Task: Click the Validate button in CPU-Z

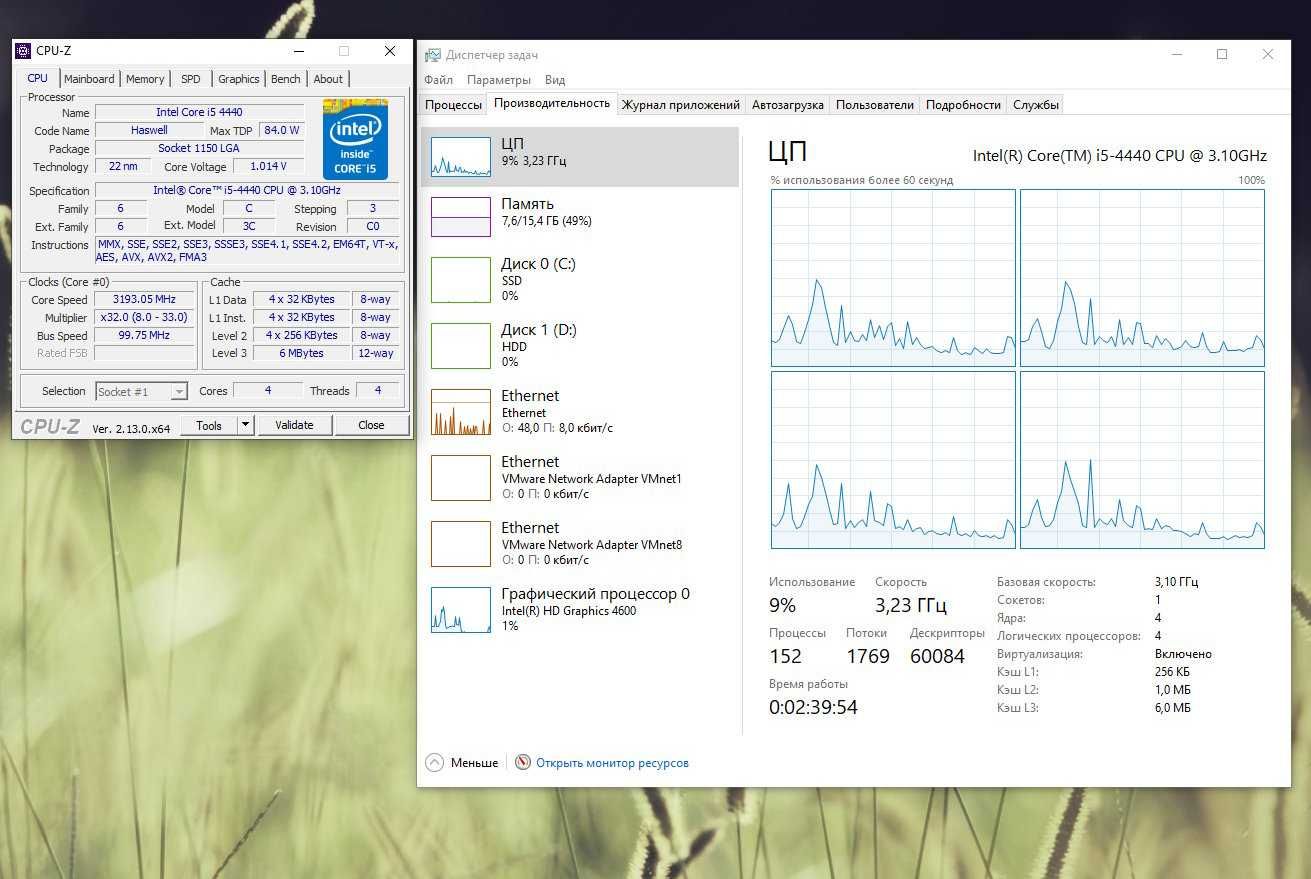Action: point(294,425)
